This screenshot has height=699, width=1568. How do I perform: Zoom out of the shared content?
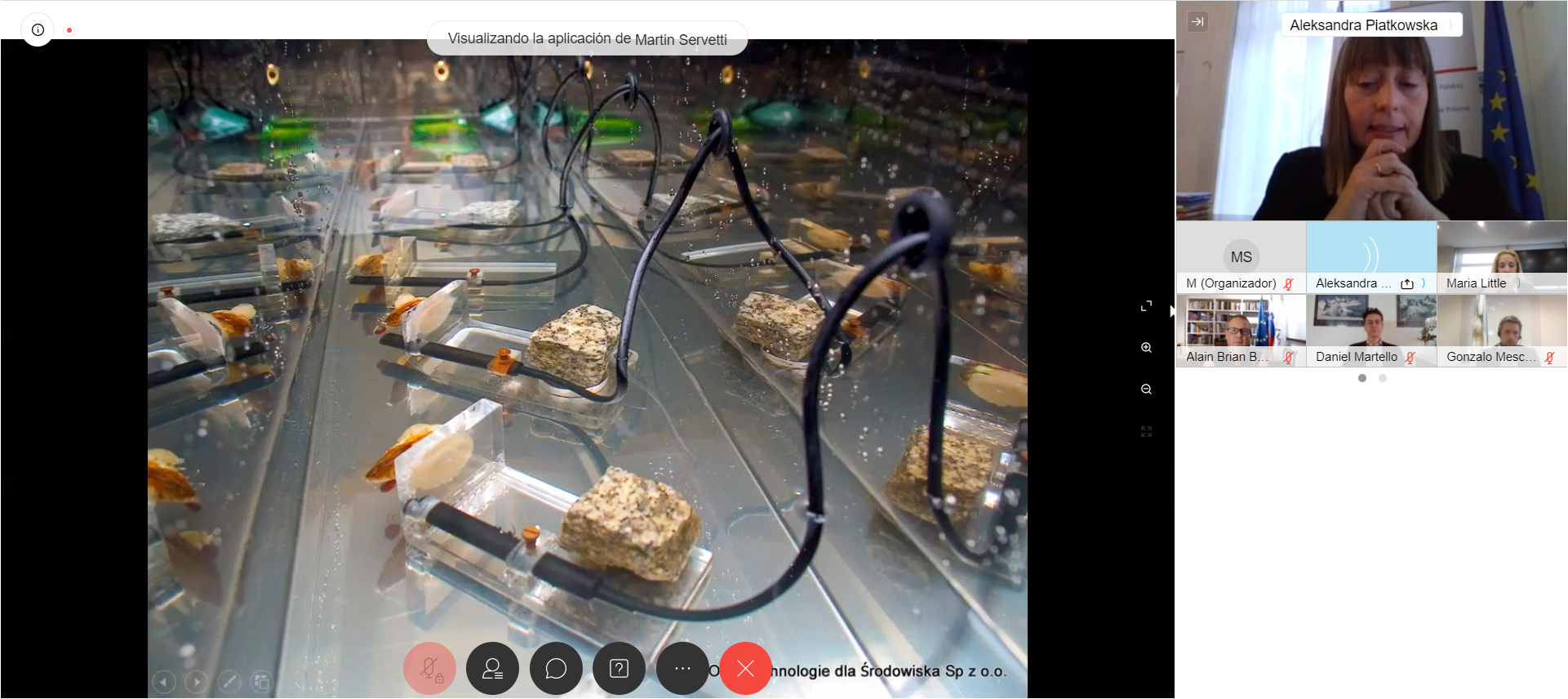click(1146, 390)
